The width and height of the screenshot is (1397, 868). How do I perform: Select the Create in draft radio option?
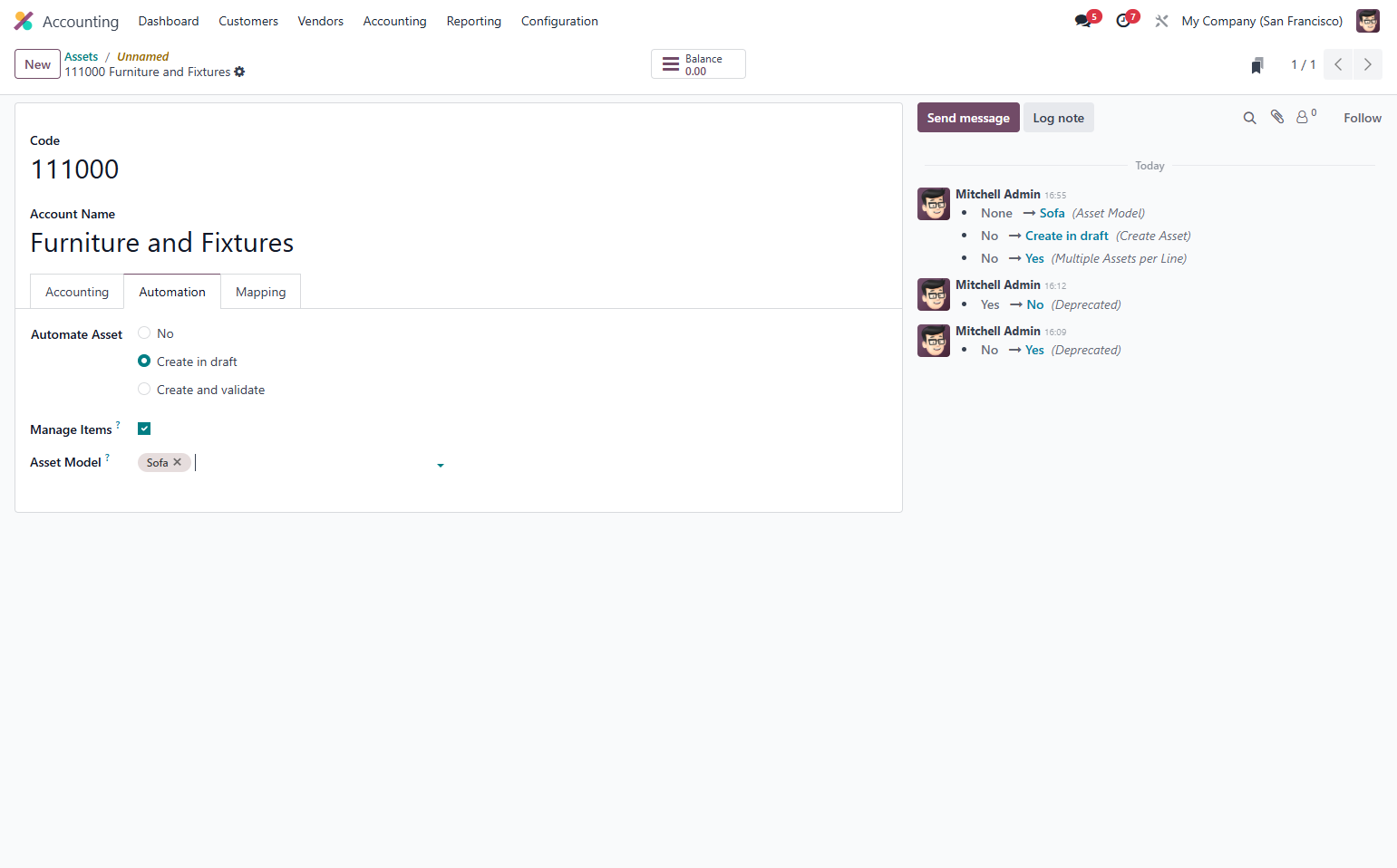tap(144, 361)
